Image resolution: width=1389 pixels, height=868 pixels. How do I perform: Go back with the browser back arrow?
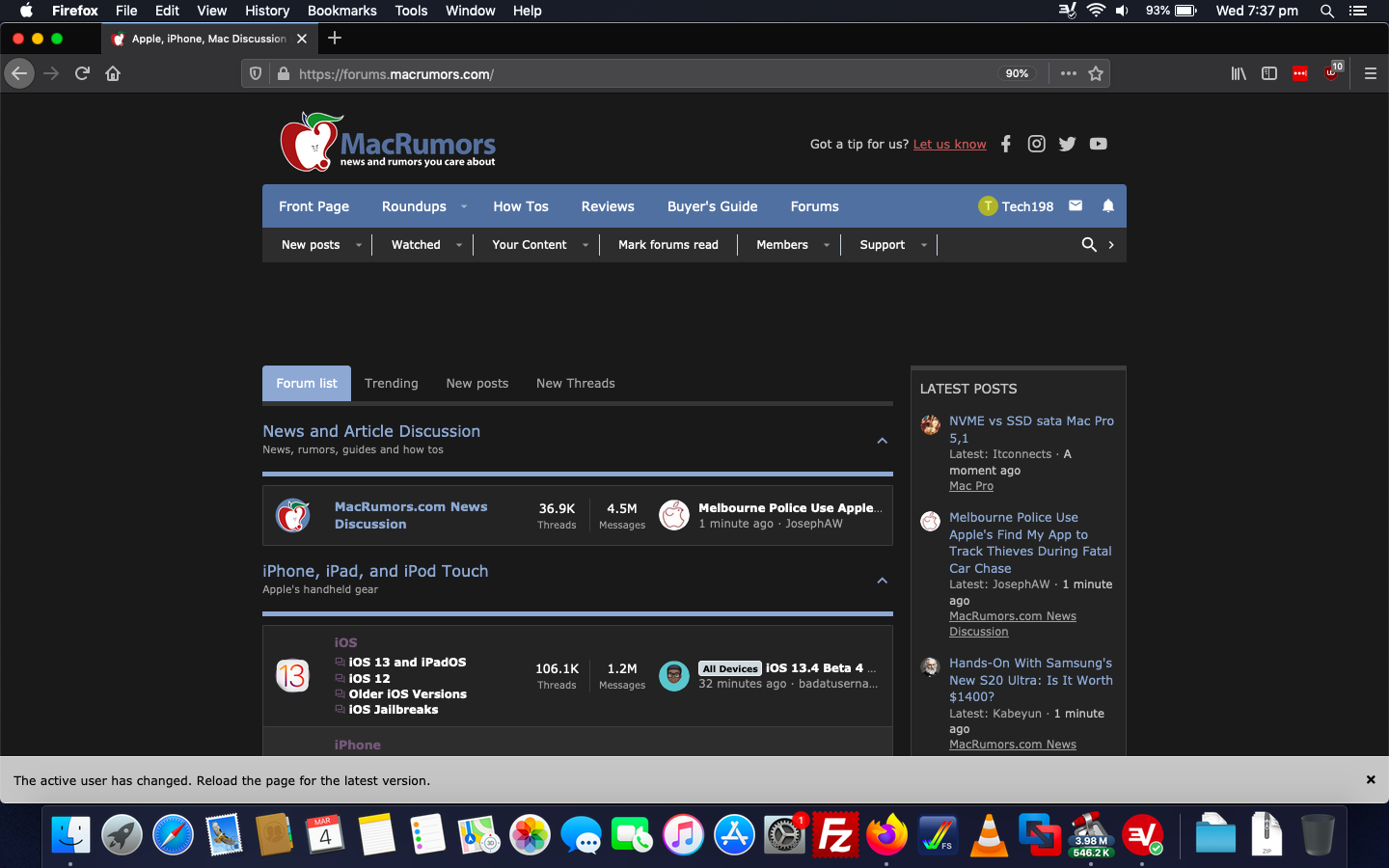[x=19, y=73]
